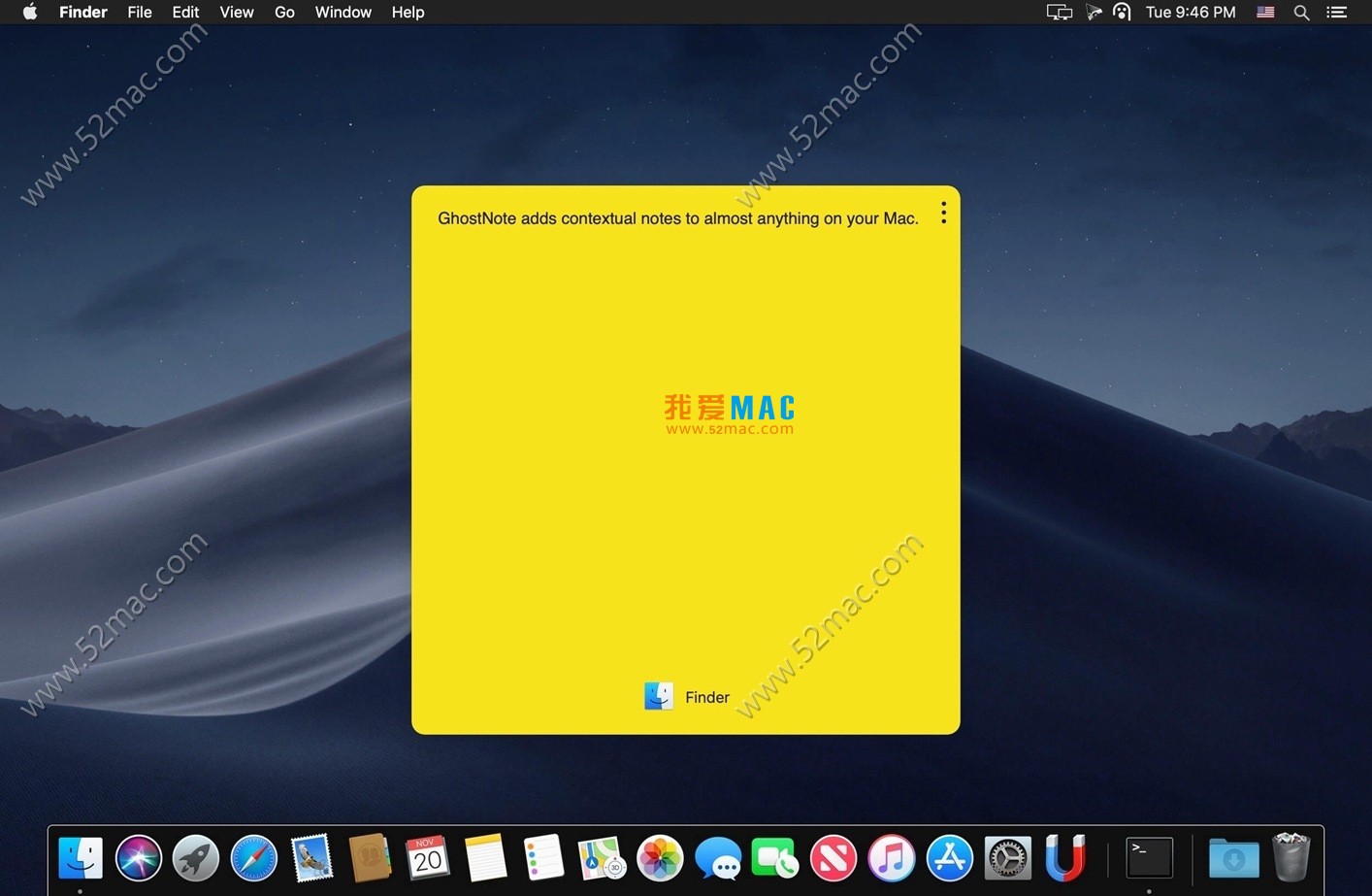Screen dimensions: 1372x896
Task: Open Messages speech bubble in the Dock
Action: pyautogui.click(x=718, y=858)
